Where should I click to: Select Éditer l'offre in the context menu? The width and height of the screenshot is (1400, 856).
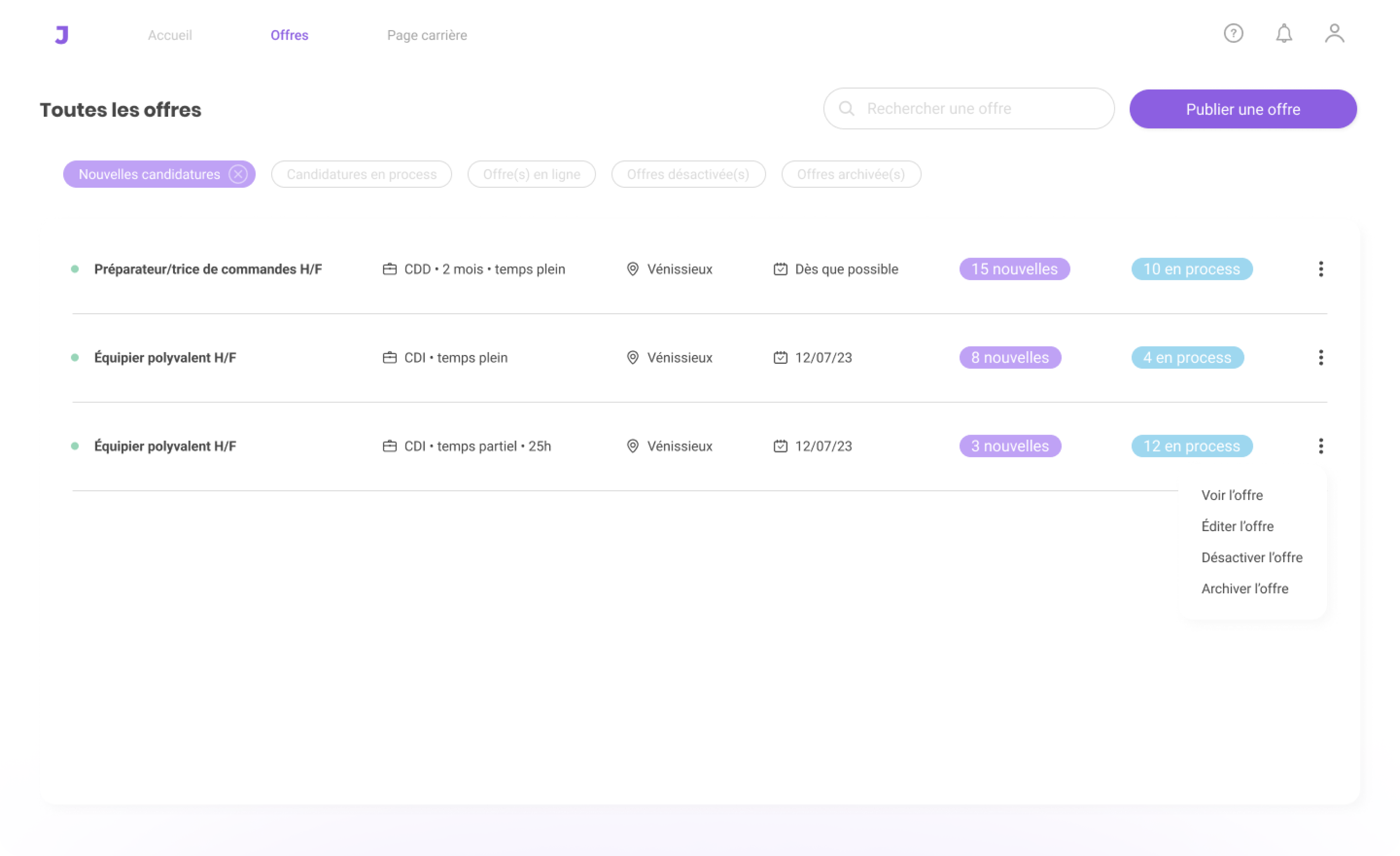pyautogui.click(x=1237, y=526)
